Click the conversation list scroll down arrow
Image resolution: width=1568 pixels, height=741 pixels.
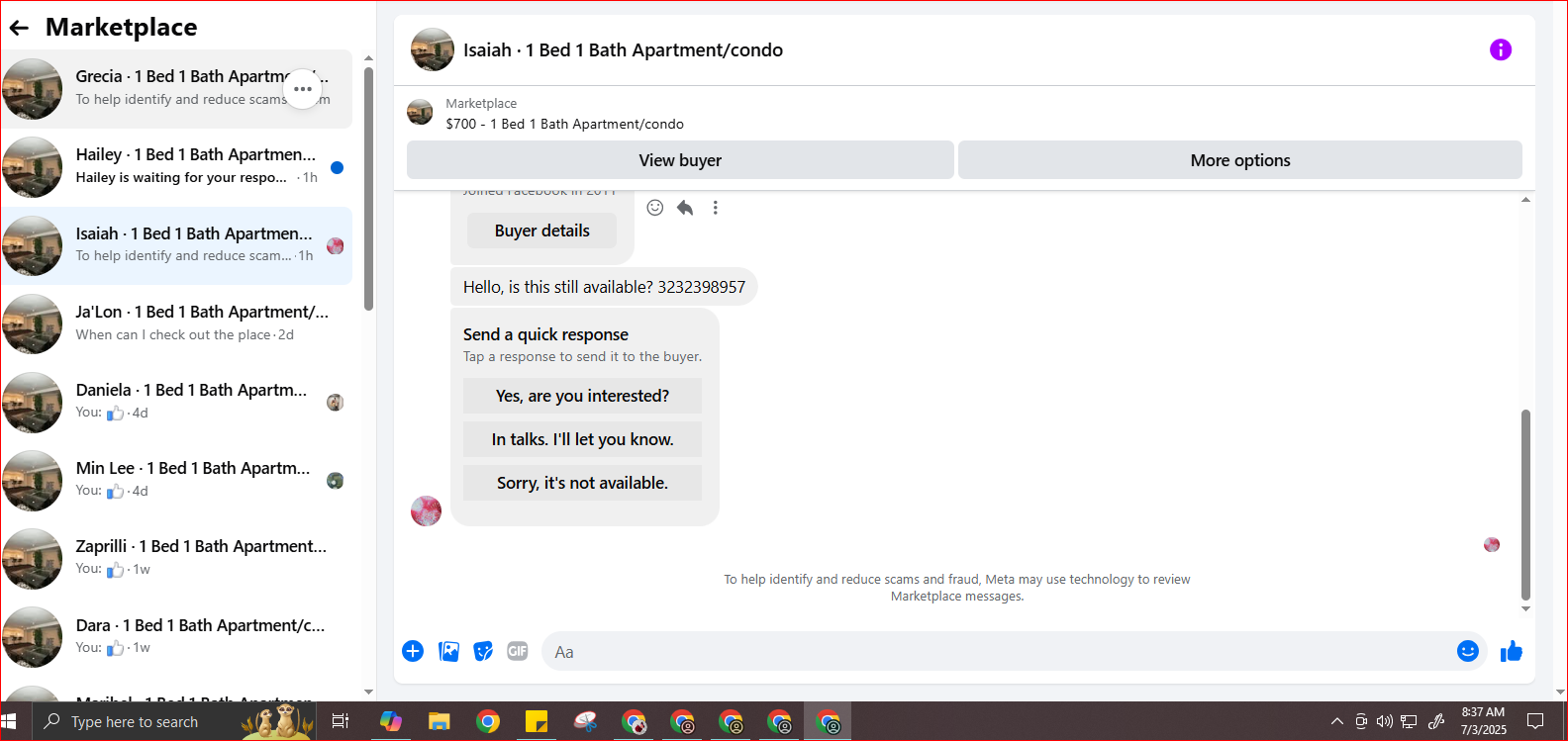368,692
